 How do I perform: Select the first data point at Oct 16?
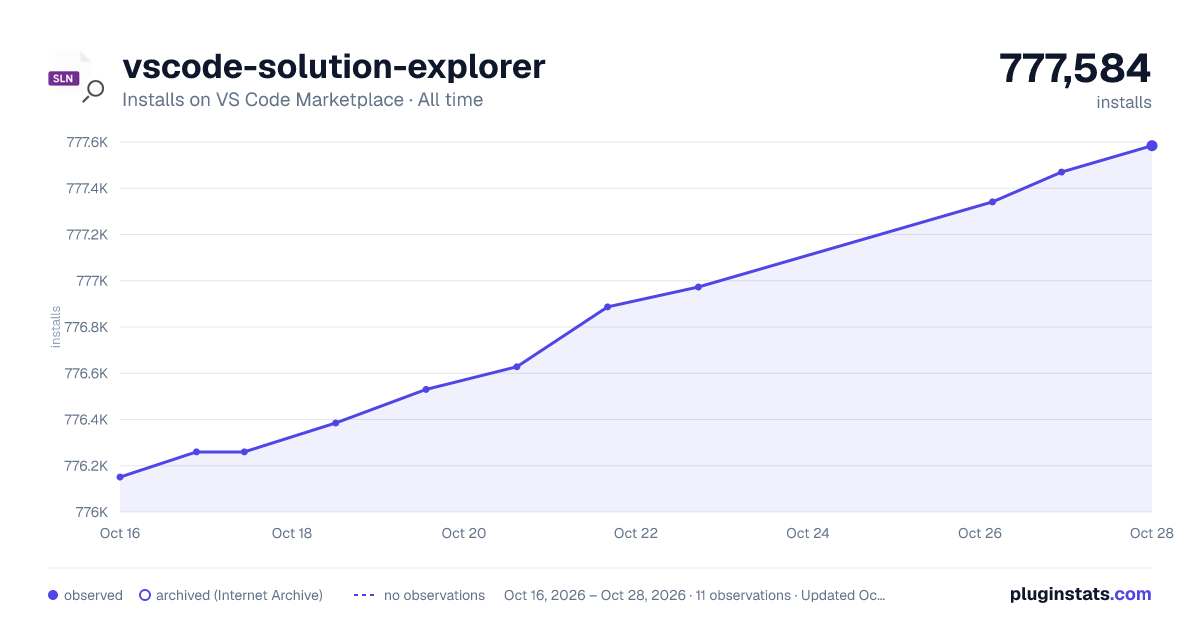click(x=120, y=477)
